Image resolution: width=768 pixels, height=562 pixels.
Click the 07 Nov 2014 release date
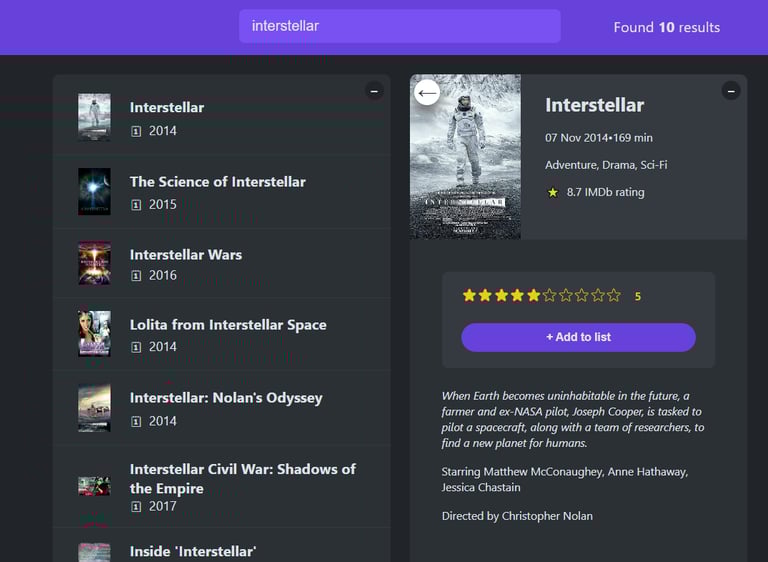click(x=576, y=138)
